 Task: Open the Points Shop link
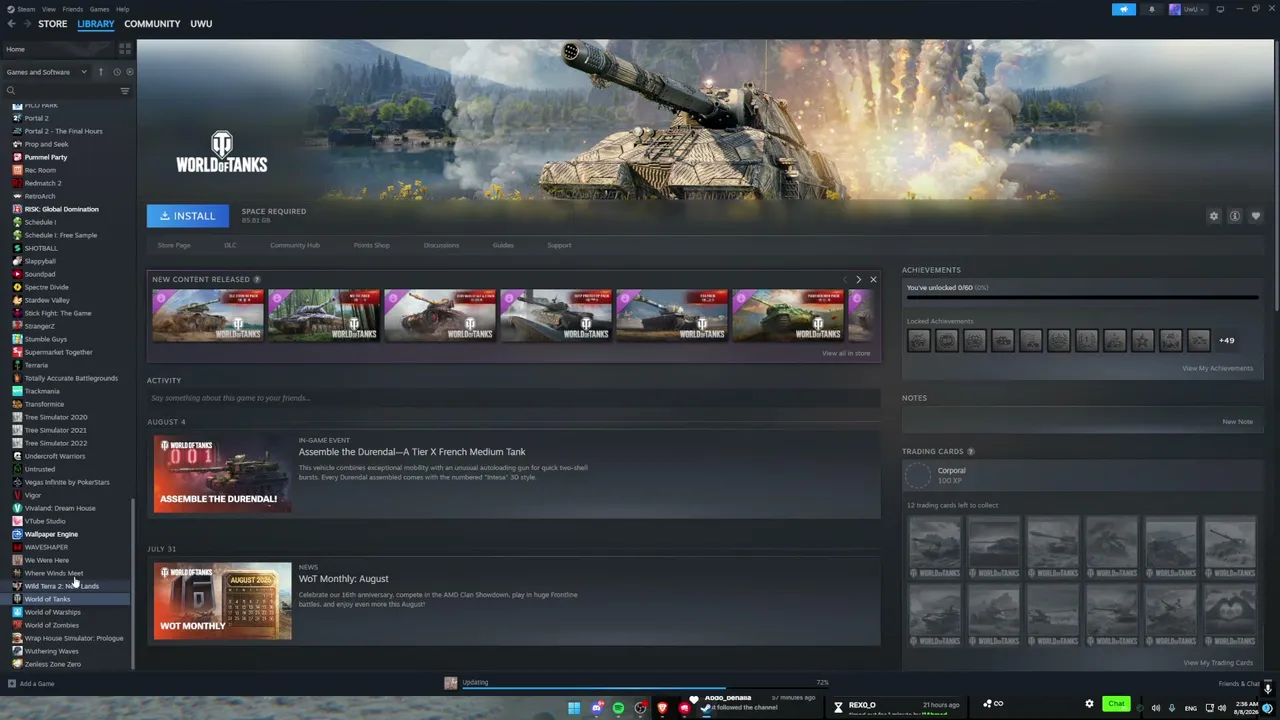[371, 245]
